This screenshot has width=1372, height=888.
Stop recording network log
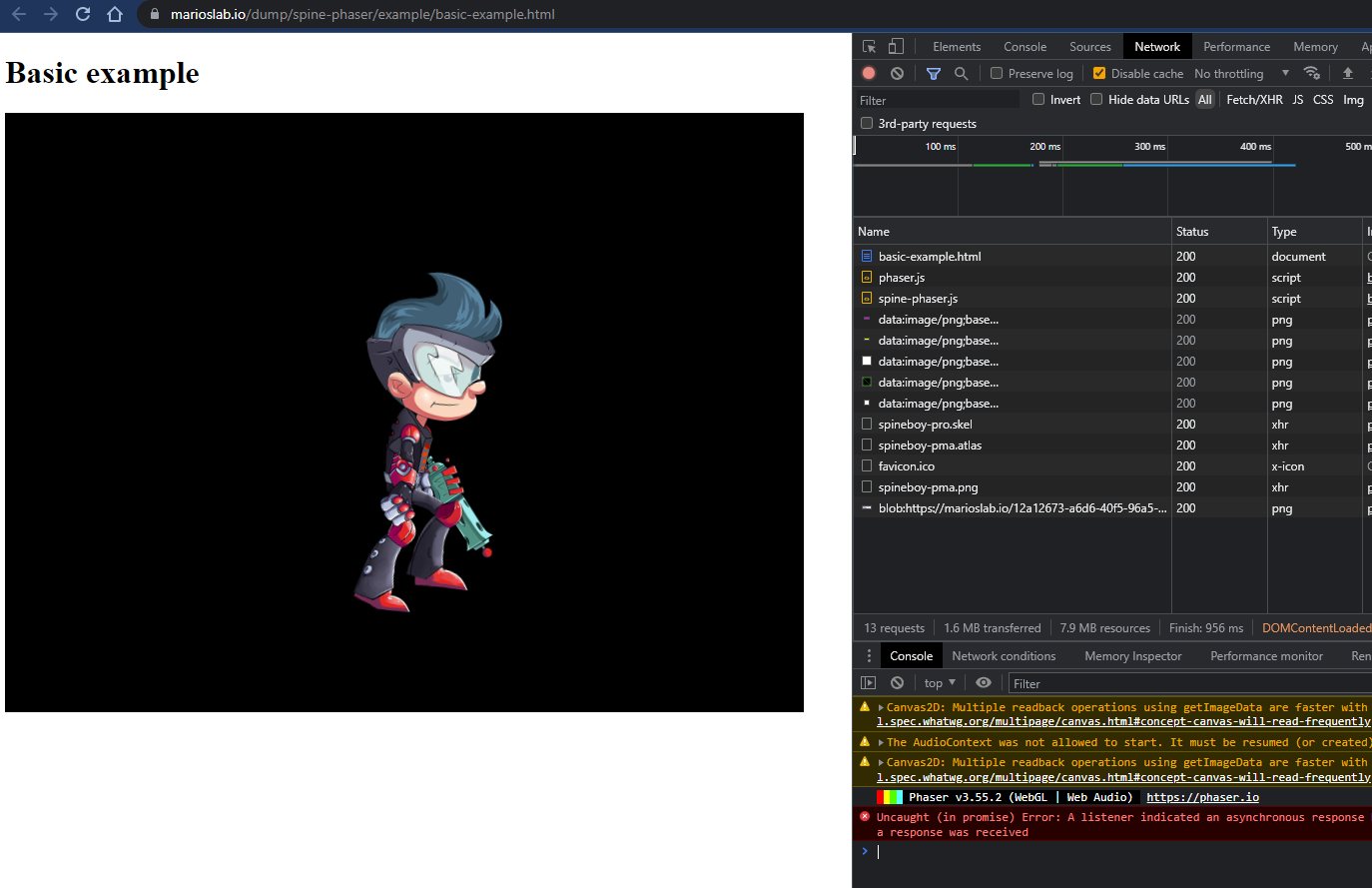coord(868,73)
